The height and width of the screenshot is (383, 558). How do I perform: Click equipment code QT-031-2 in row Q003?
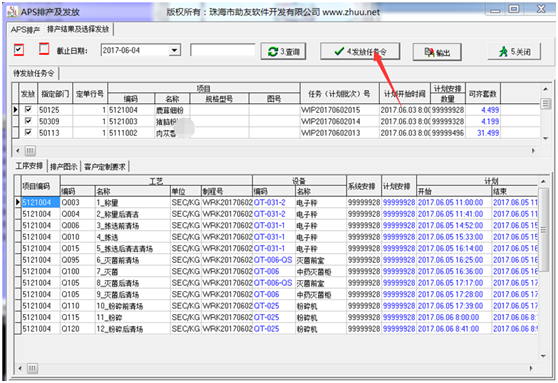(x=274, y=202)
